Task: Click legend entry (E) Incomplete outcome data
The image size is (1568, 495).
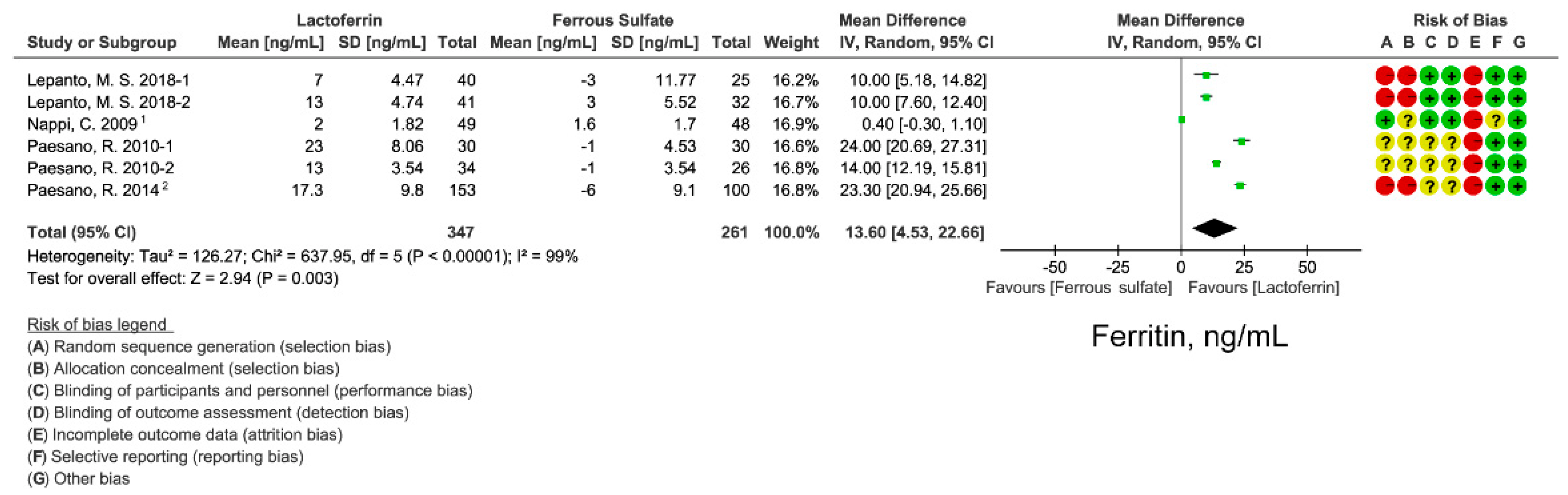Action: point(185,435)
